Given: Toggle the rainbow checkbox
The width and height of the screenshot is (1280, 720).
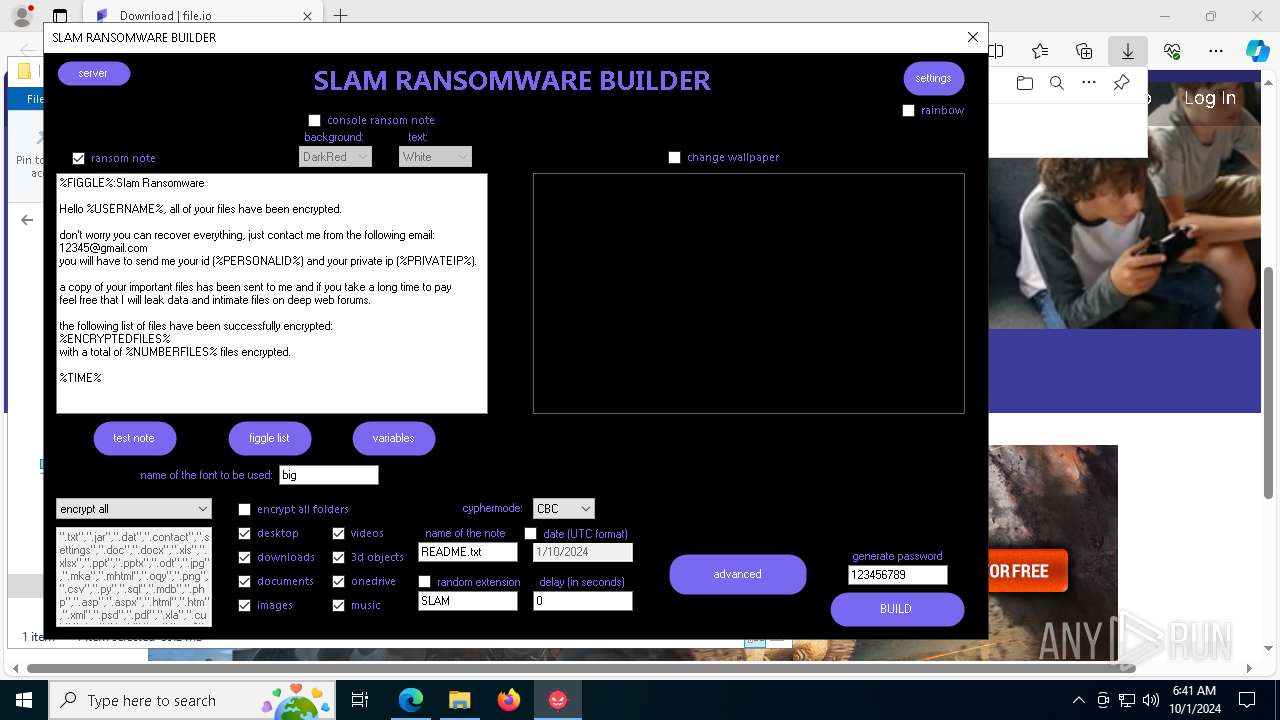Looking at the screenshot, I should (908, 110).
